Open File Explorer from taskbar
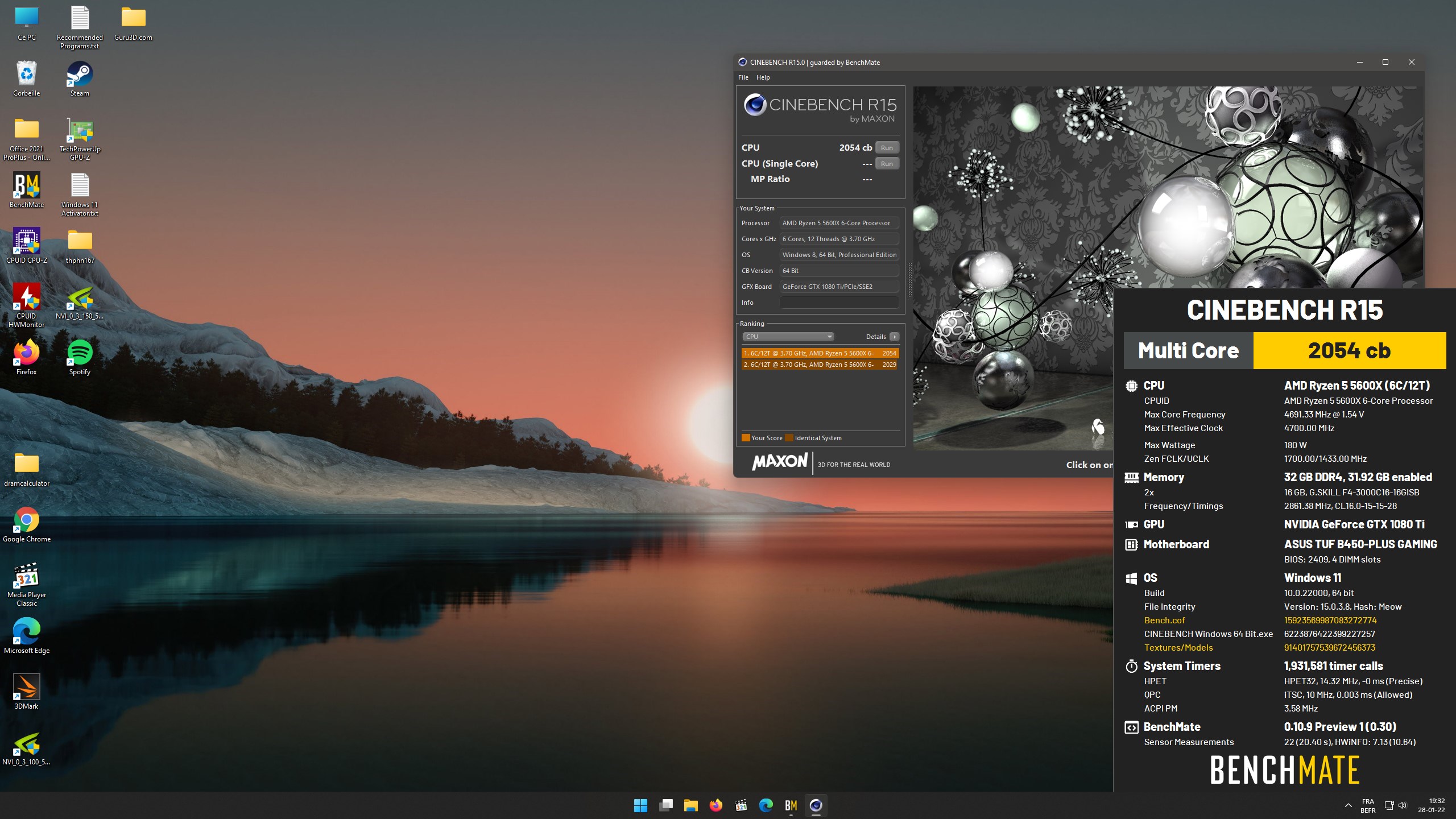1456x819 pixels. pyautogui.click(x=690, y=805)
